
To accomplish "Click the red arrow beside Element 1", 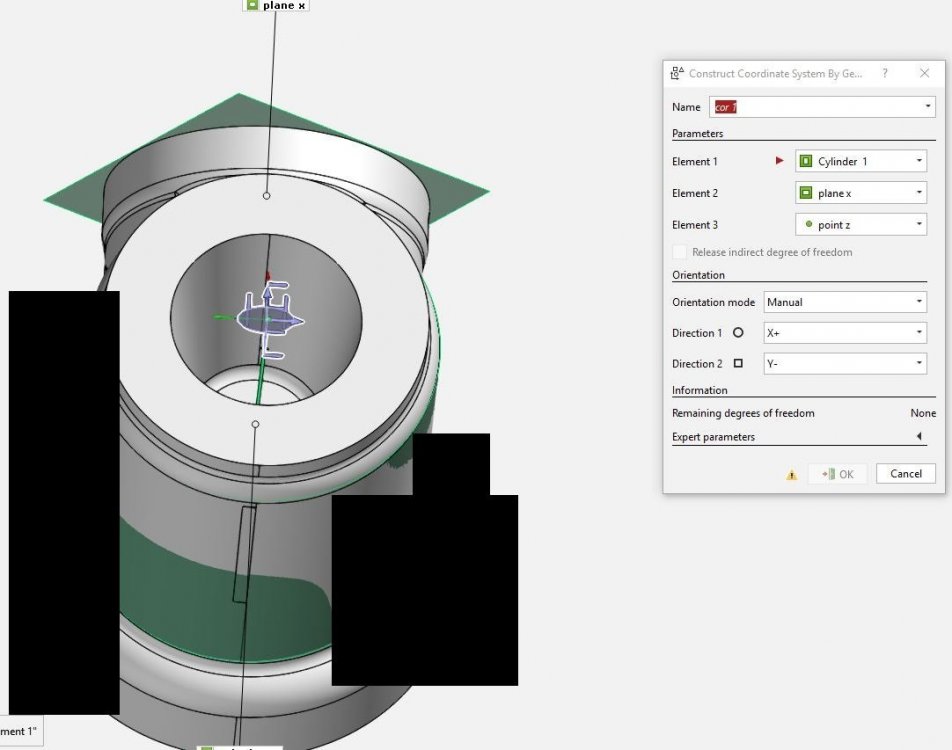I will (780, 160).
